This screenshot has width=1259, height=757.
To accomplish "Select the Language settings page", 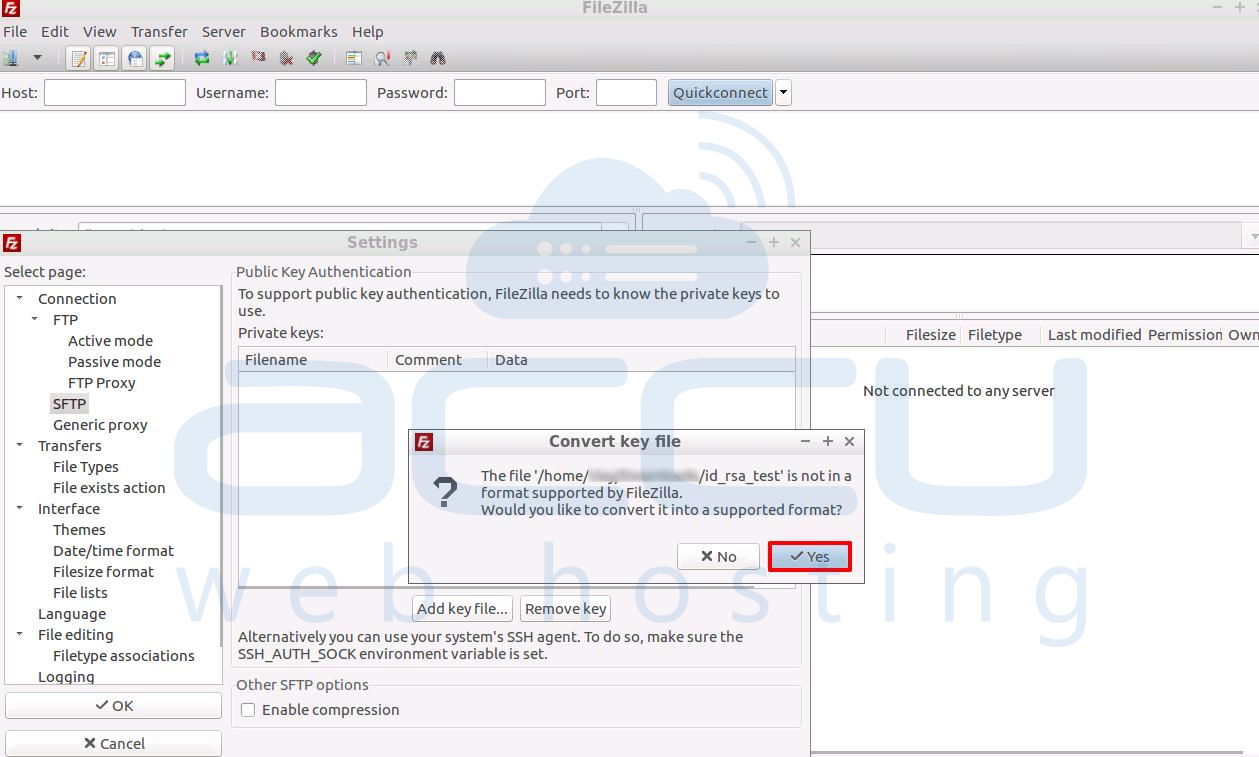I will click(72, 614).
